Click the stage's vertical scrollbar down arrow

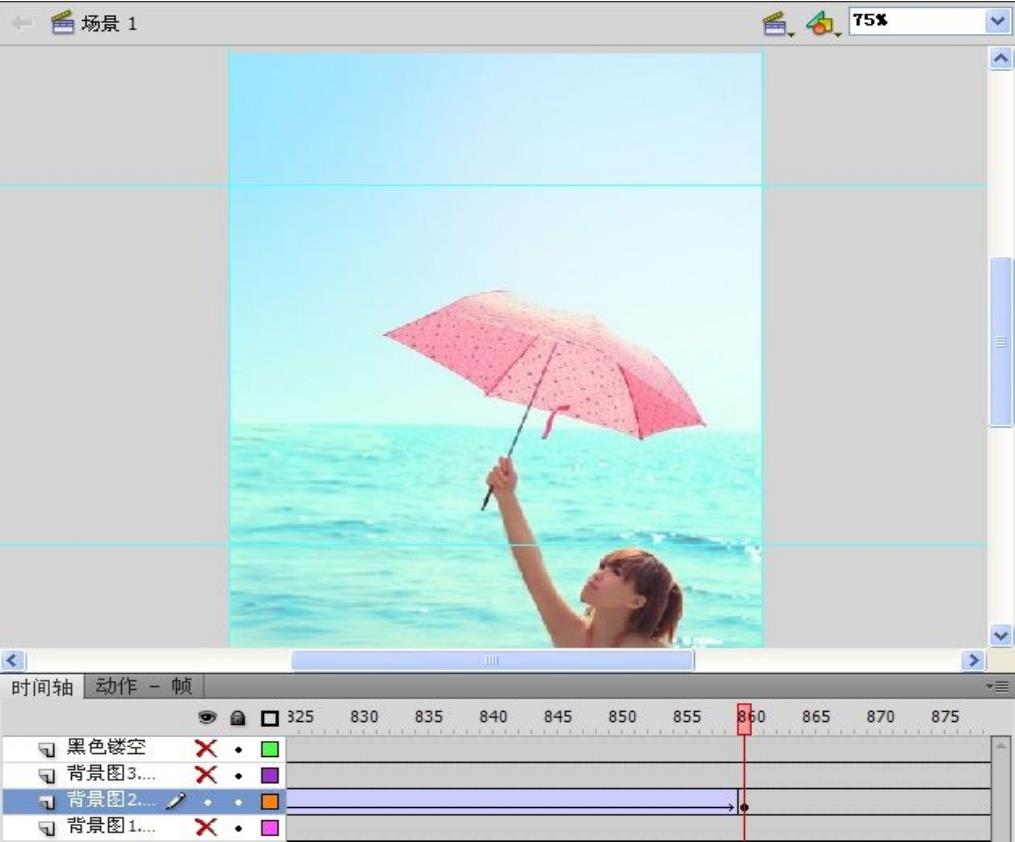(x=999, y=634)
